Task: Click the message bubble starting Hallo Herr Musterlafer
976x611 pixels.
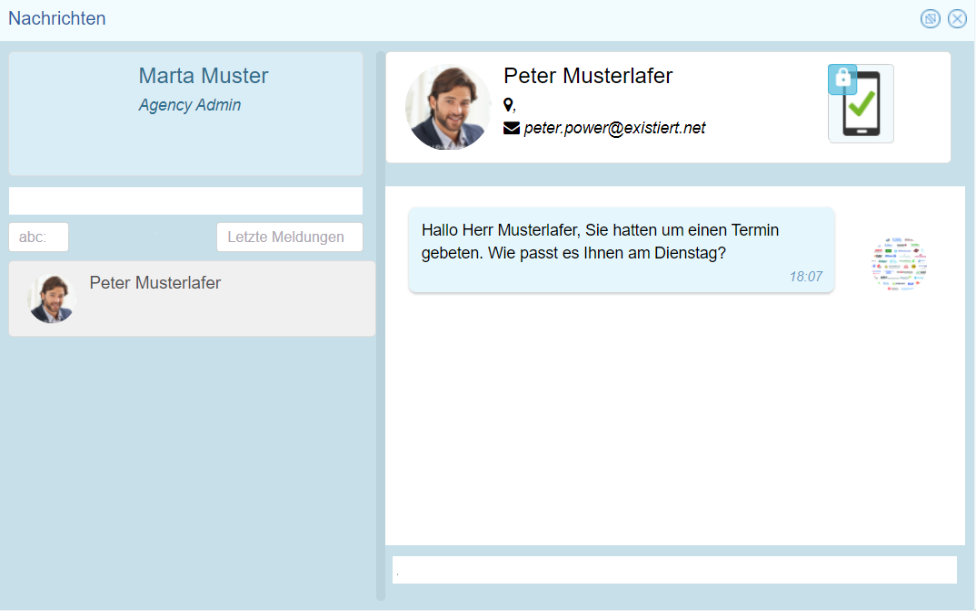Action: click(x=621, y=250)
